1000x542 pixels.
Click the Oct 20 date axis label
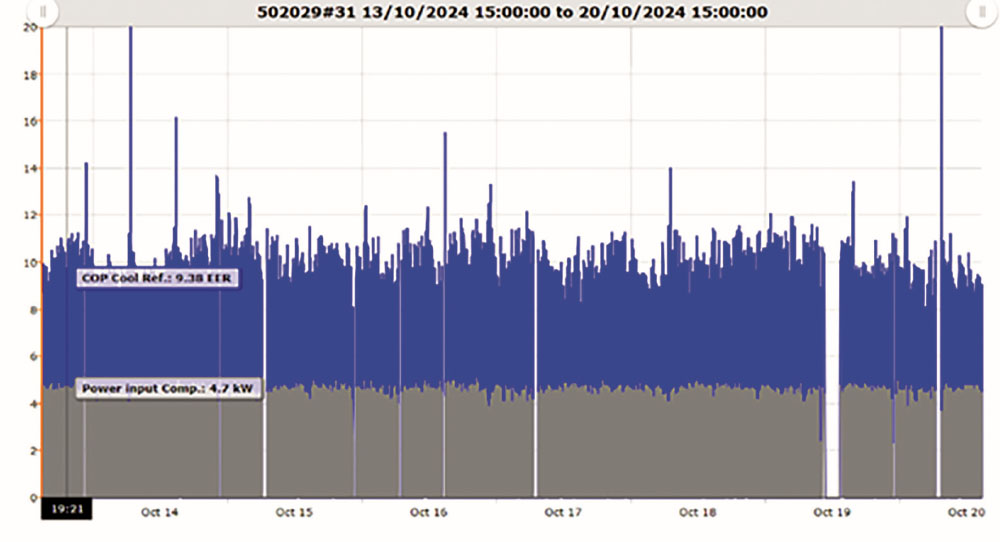[x=965, y=512]
